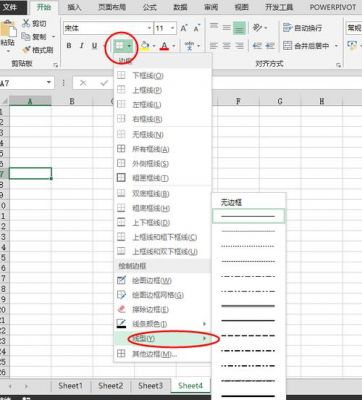
Task: Click the Orientation text-angle icon
Action: point(257,27)
